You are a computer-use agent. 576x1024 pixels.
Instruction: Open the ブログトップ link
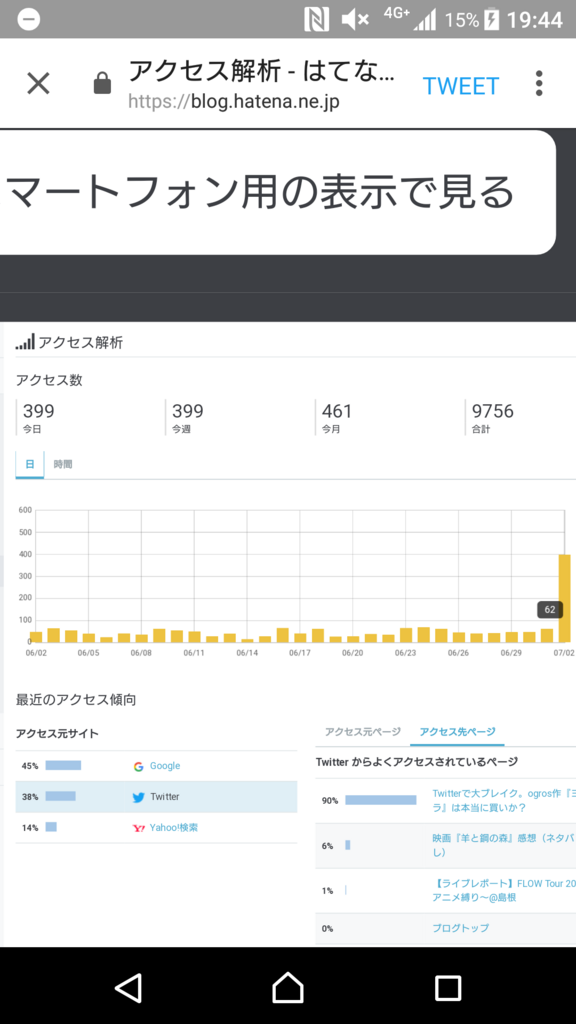click(x=460, y=927)
